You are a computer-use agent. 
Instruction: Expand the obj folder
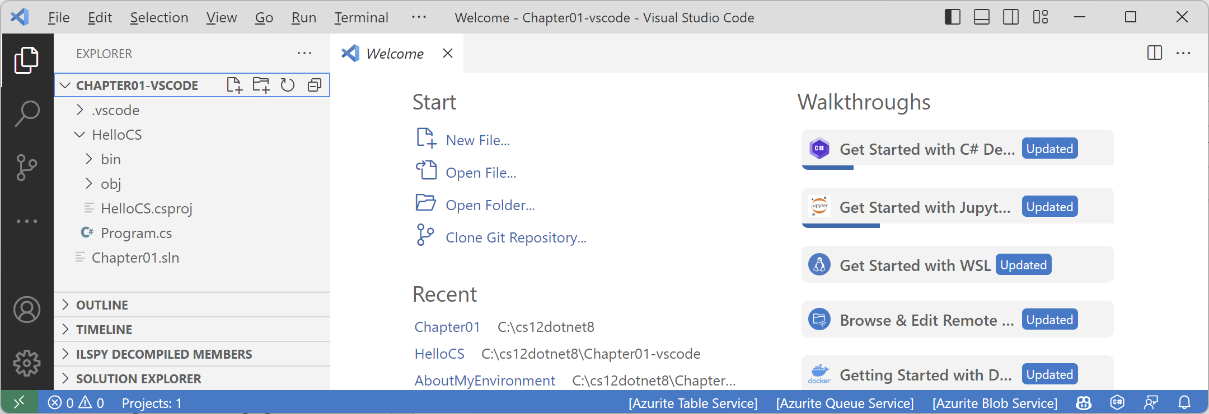89,183
